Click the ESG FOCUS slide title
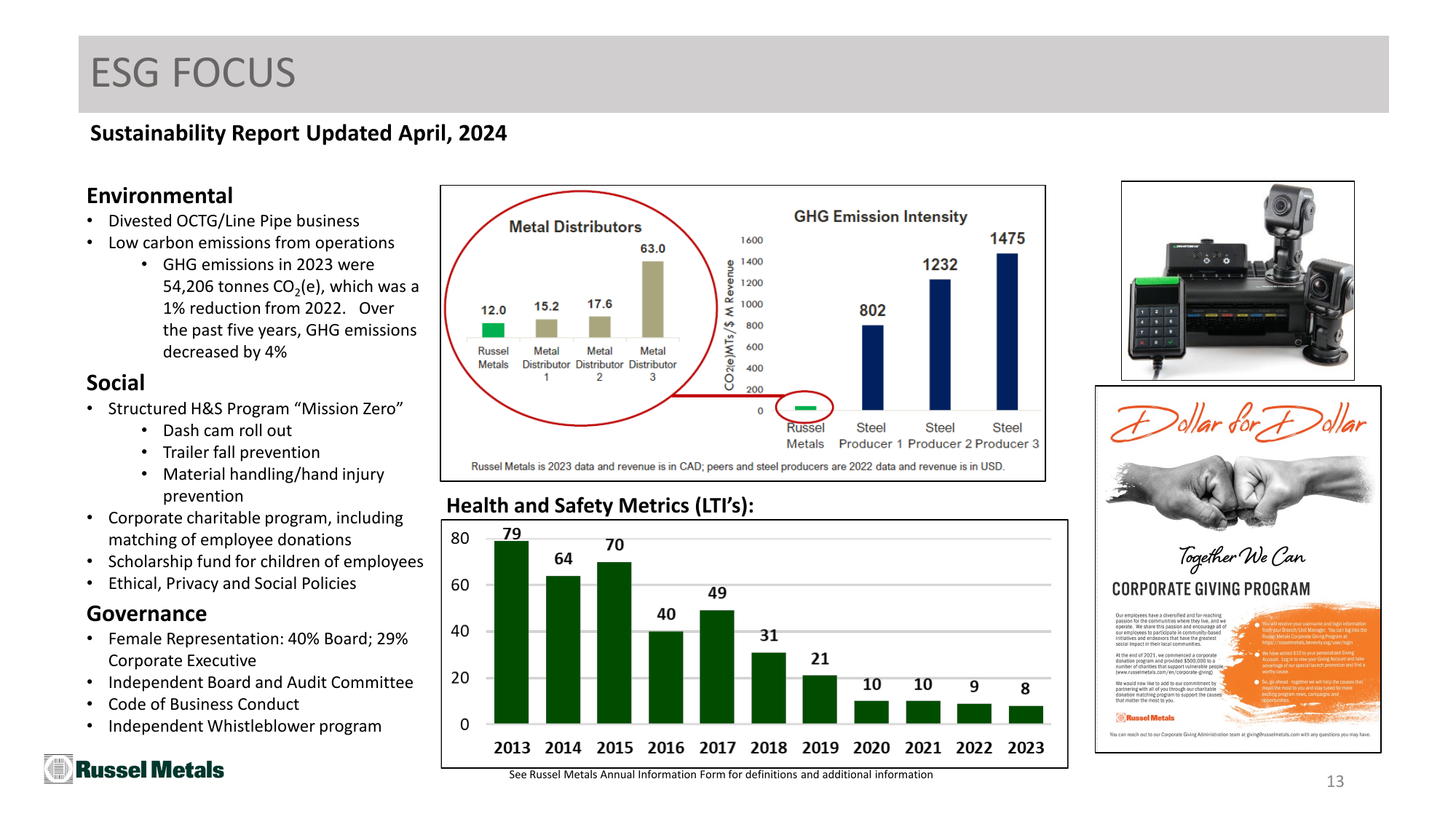This screenshot has width=1456, height=819. pos(193,73)
